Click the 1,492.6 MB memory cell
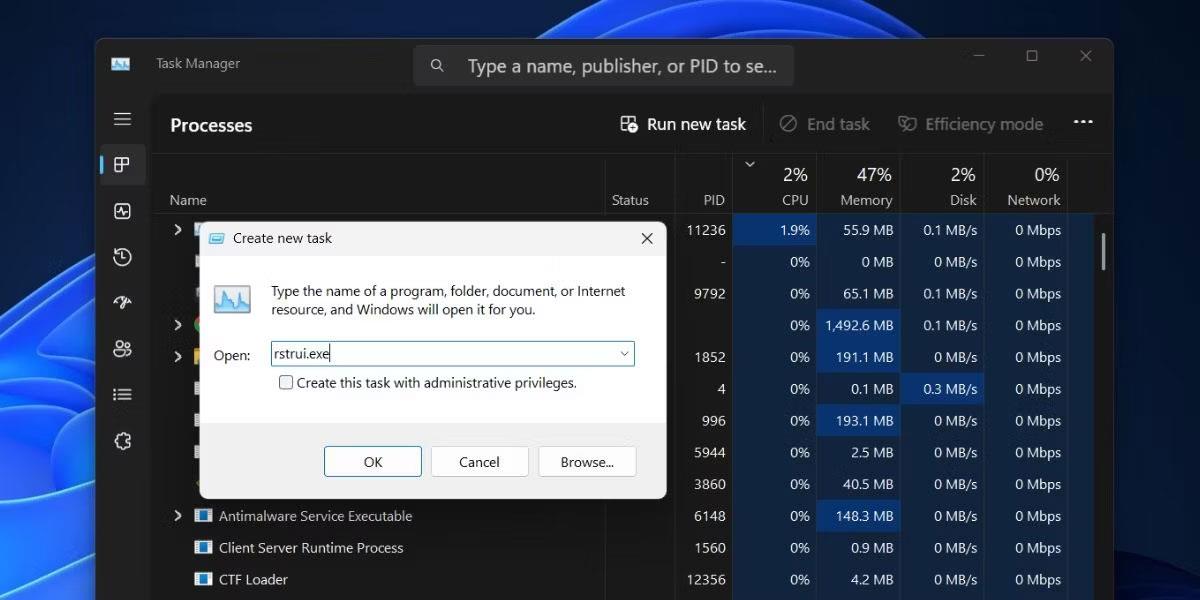 [x=858, y=325]
